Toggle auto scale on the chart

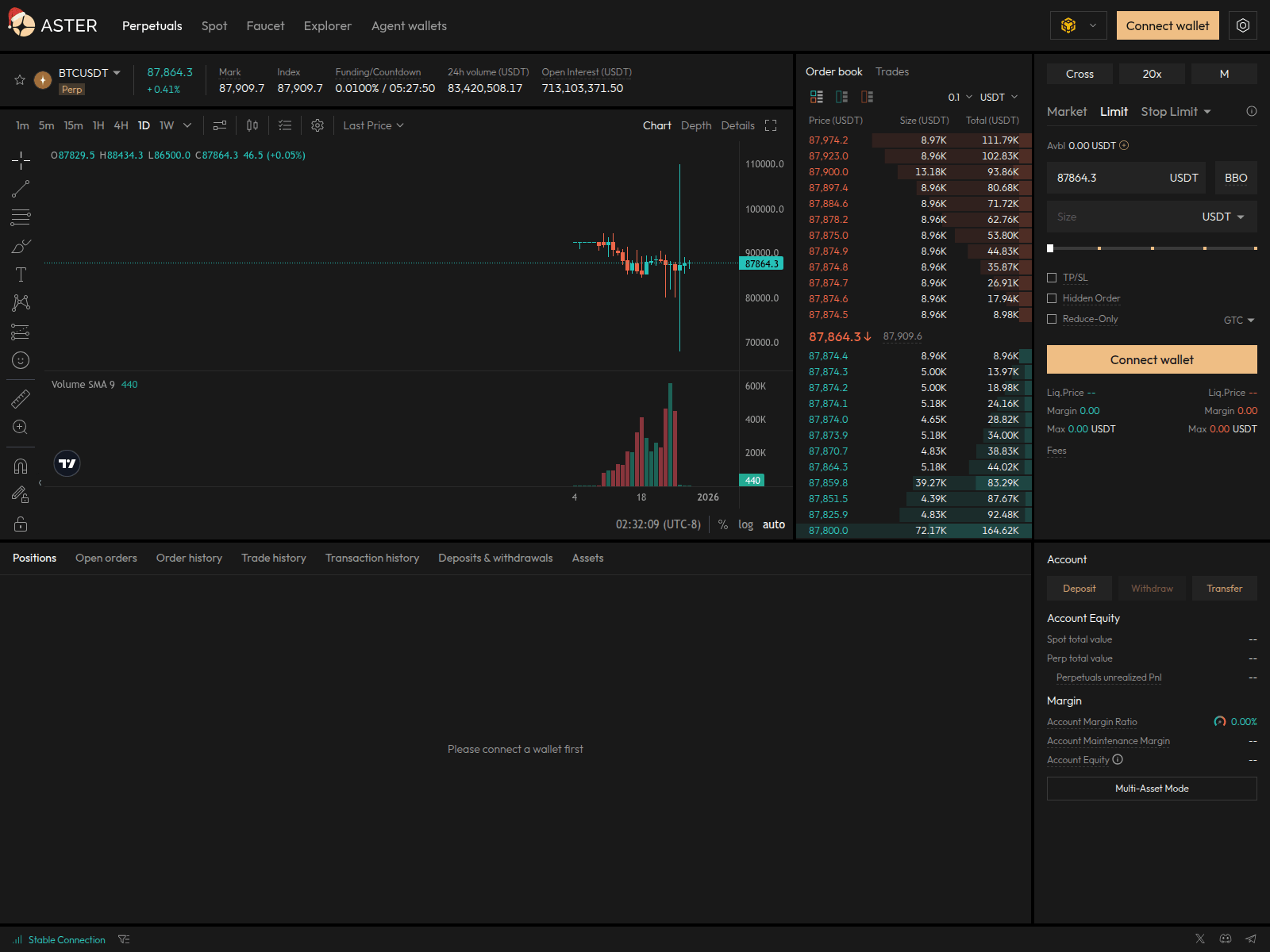[774, 524]
